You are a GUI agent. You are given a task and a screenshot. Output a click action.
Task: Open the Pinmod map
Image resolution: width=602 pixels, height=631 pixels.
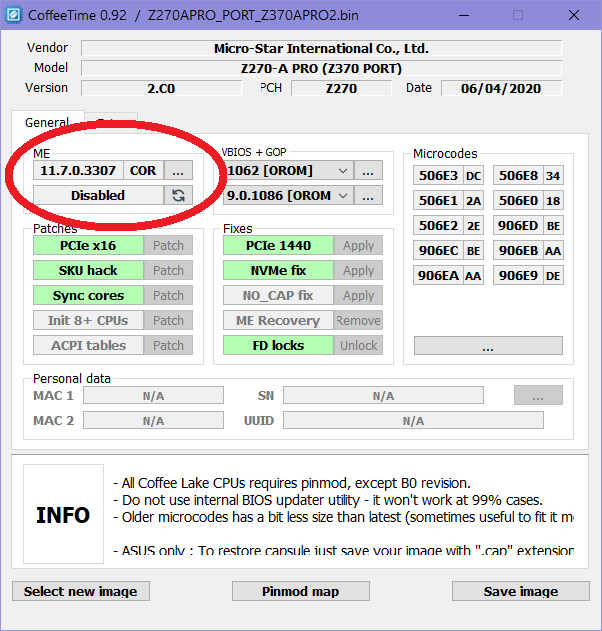[x=301, y=591]
